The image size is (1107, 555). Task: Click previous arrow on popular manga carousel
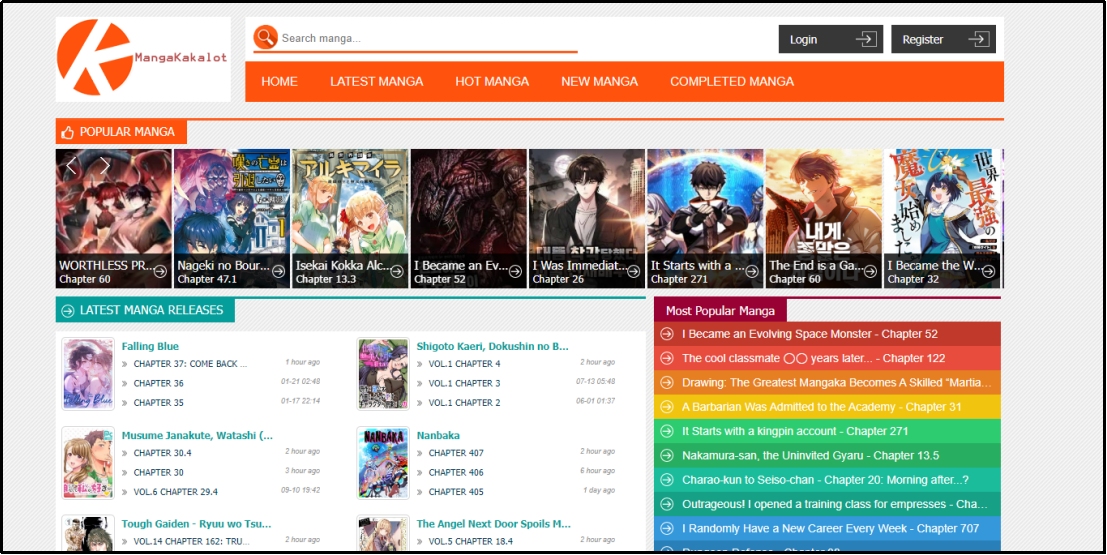click(x=71, y=167)
